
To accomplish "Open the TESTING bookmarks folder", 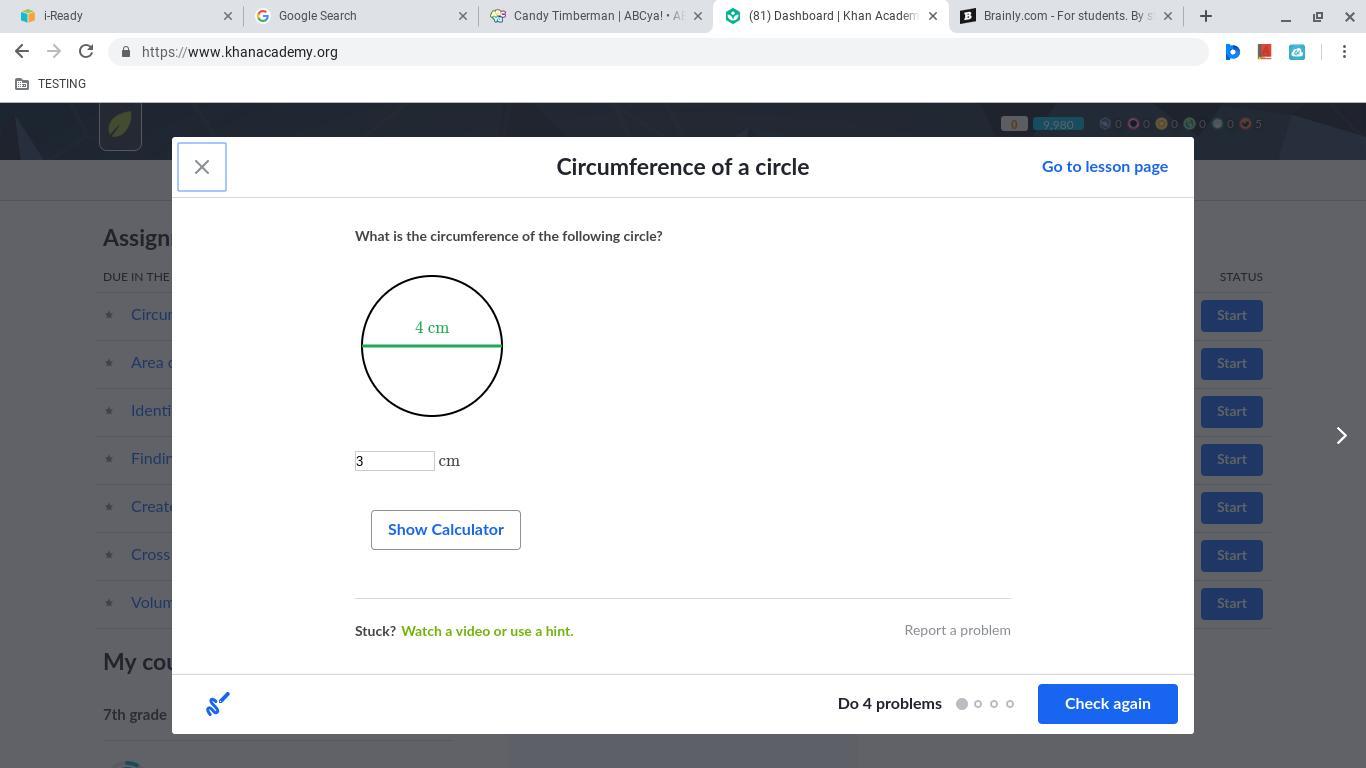I will (x=51, y=84).
